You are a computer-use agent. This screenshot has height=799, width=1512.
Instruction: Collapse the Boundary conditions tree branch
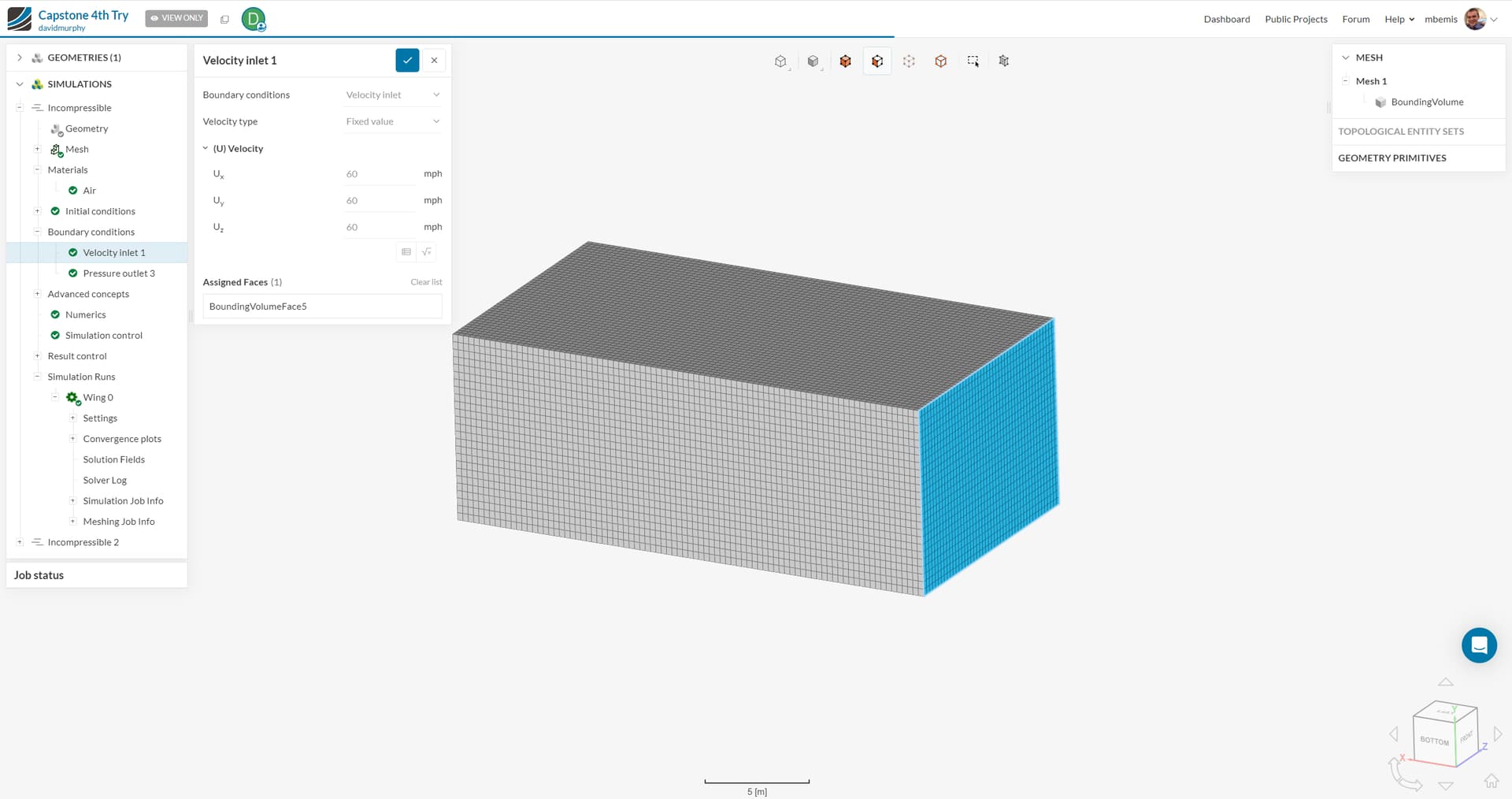tap(37, 232)
